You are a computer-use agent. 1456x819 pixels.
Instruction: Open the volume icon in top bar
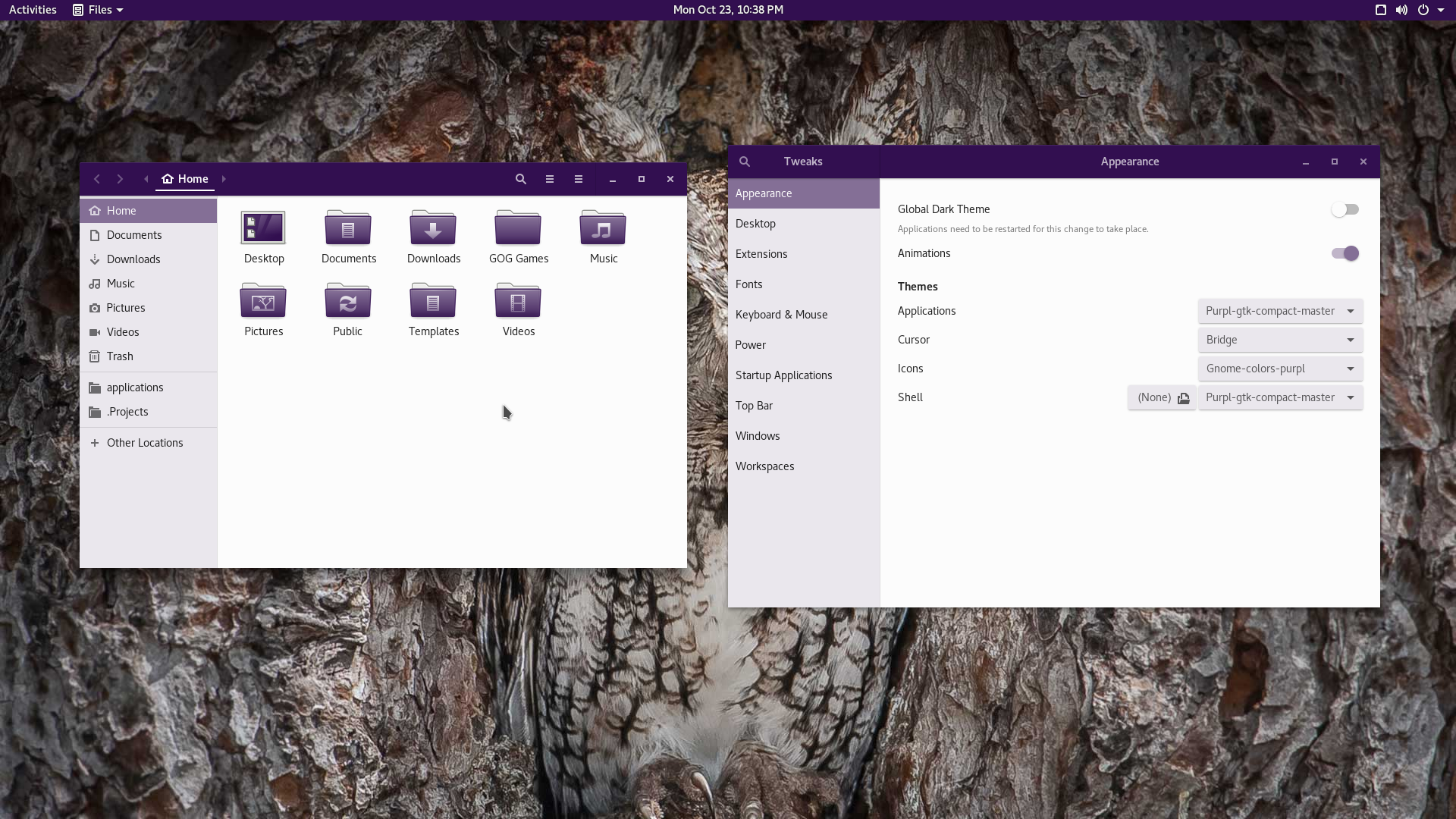1401,10
